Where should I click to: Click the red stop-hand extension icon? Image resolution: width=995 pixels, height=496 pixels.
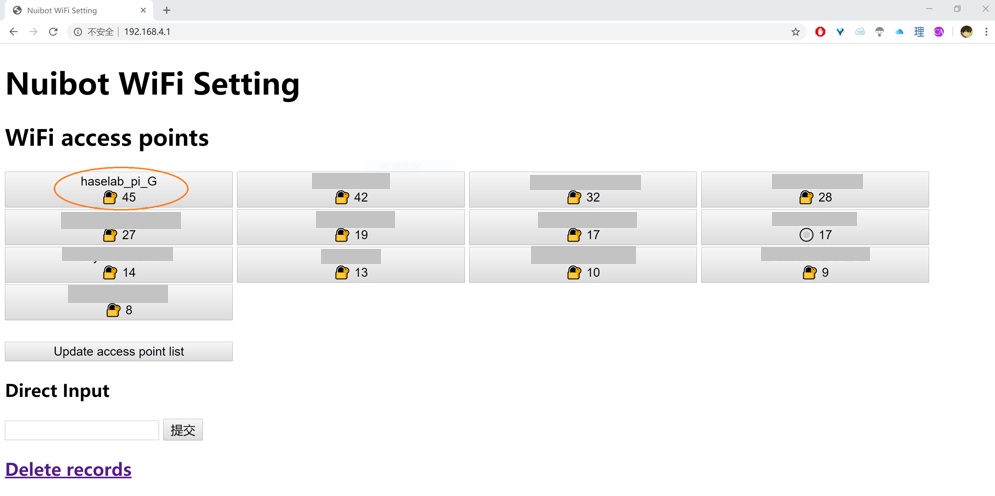pos(820,32)
